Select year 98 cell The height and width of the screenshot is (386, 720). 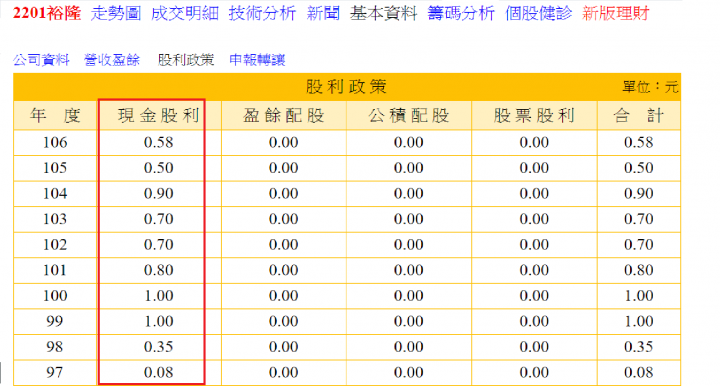[55, 347]
